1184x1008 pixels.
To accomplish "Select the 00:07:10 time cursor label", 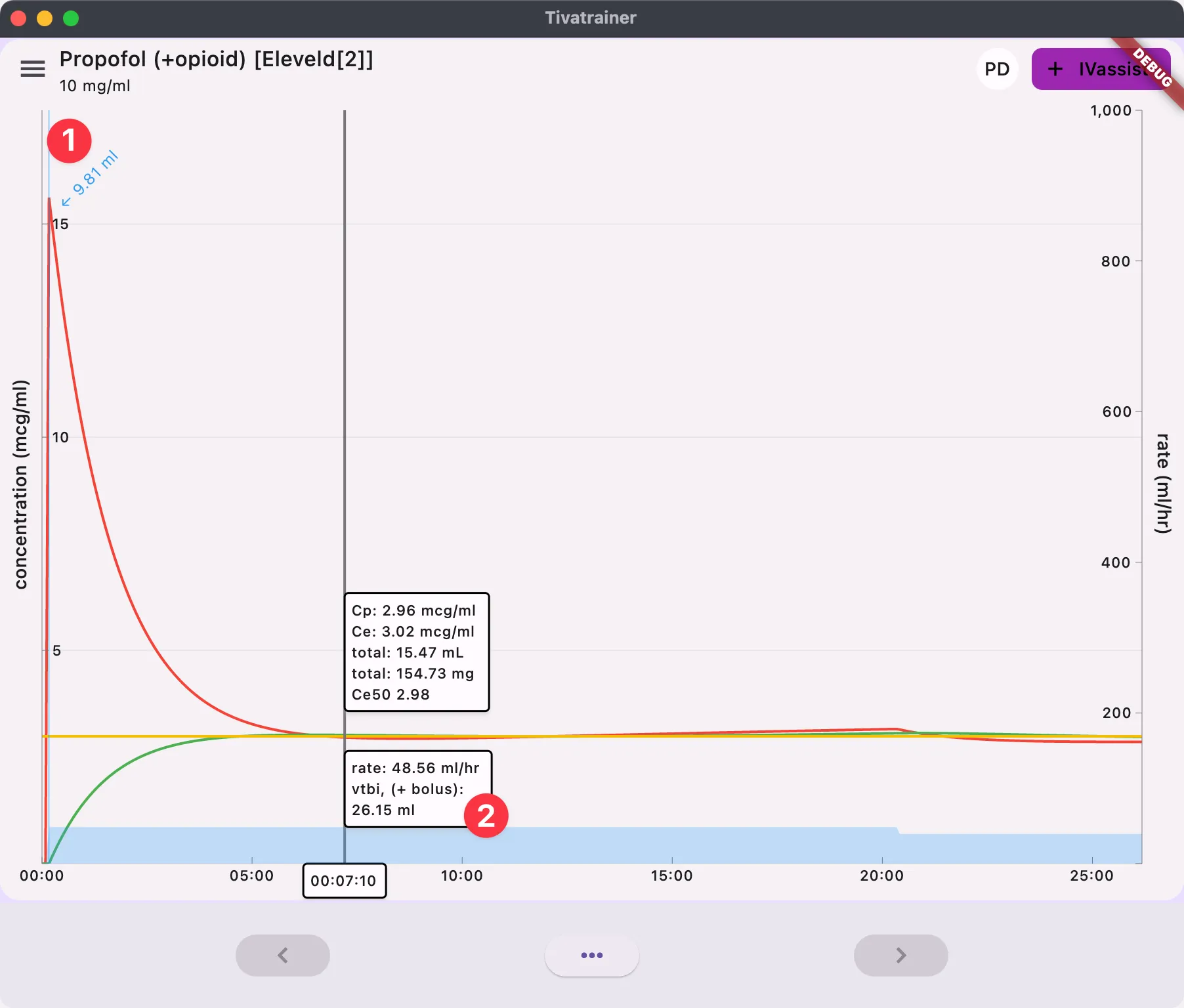I will click(344, 881).
